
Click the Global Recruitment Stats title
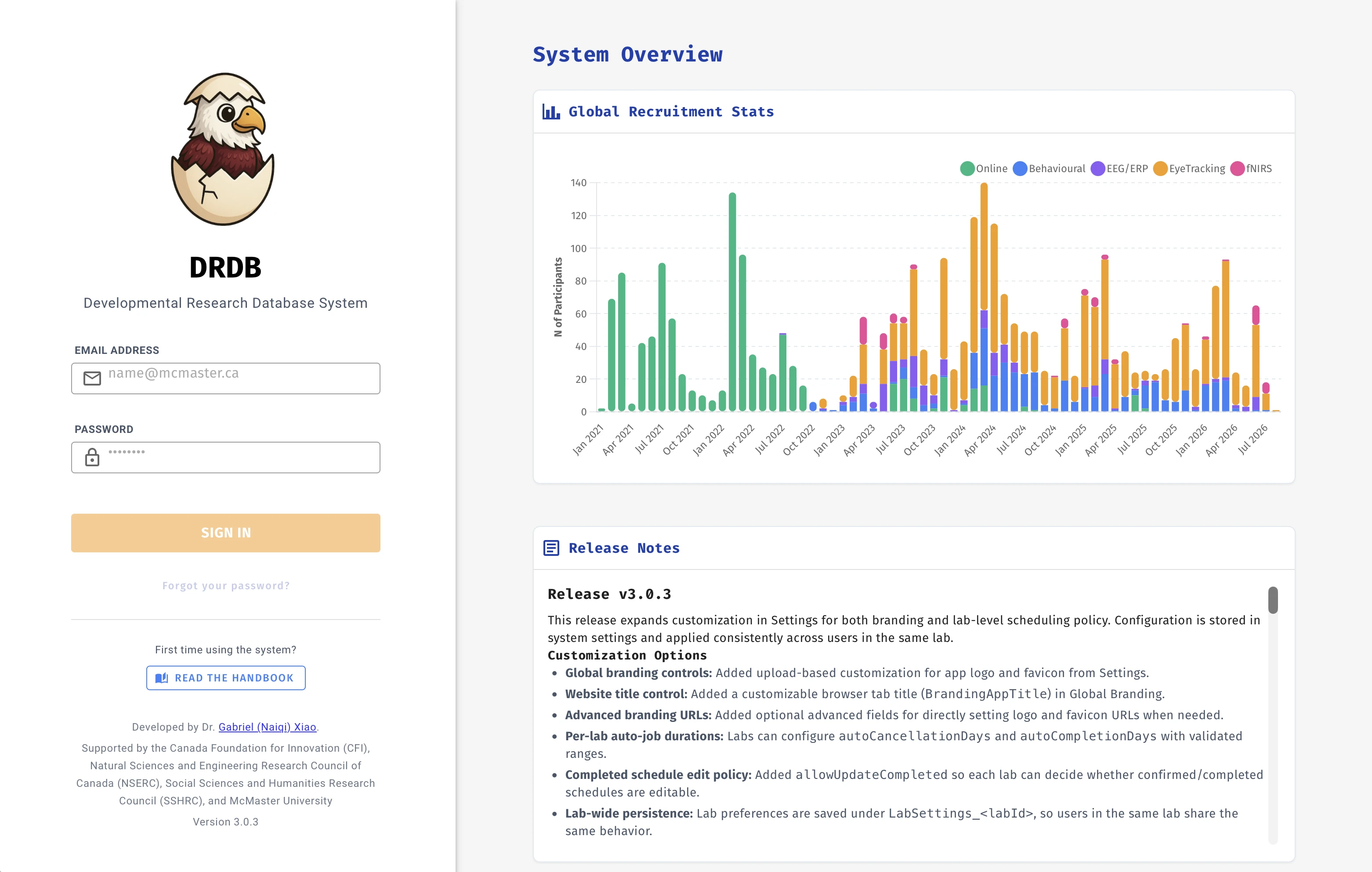[671, 112]
